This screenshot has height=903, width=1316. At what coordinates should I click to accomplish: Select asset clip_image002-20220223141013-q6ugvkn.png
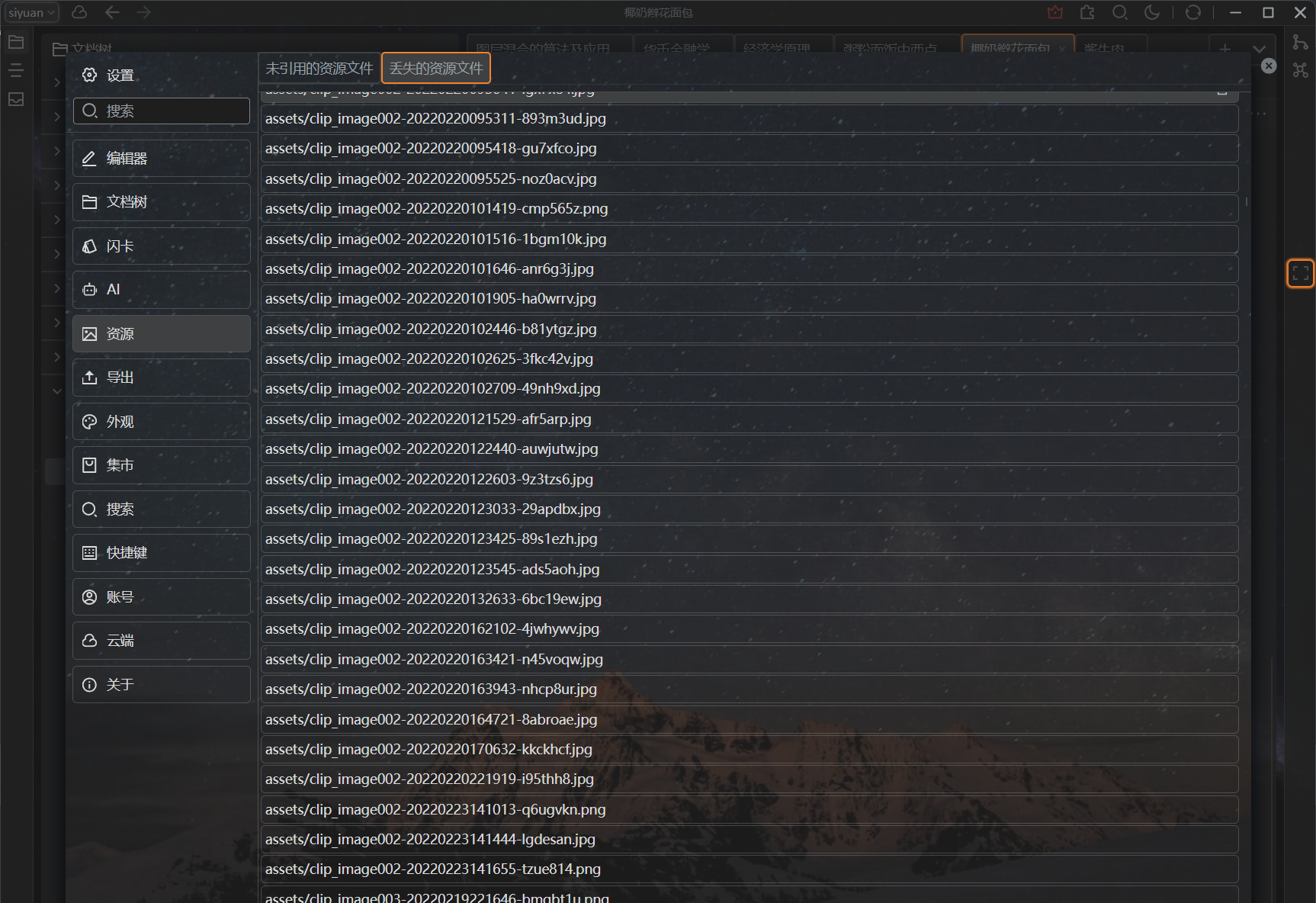click(749, 810)
